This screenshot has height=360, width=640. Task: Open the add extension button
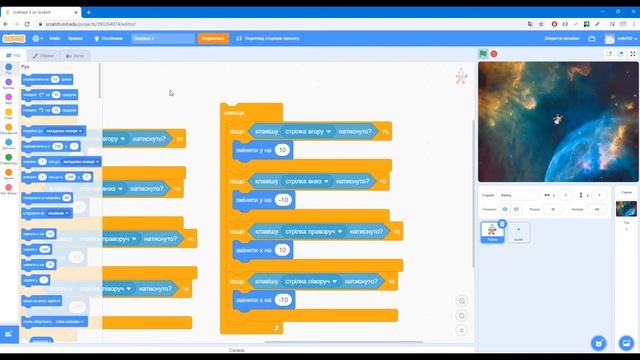tap(9, 334)
